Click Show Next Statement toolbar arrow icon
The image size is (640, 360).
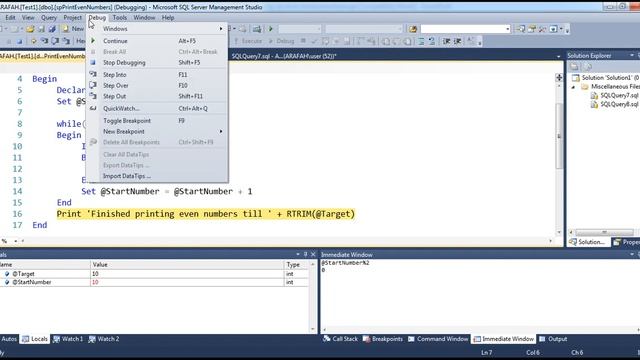(x=33, y=41)
